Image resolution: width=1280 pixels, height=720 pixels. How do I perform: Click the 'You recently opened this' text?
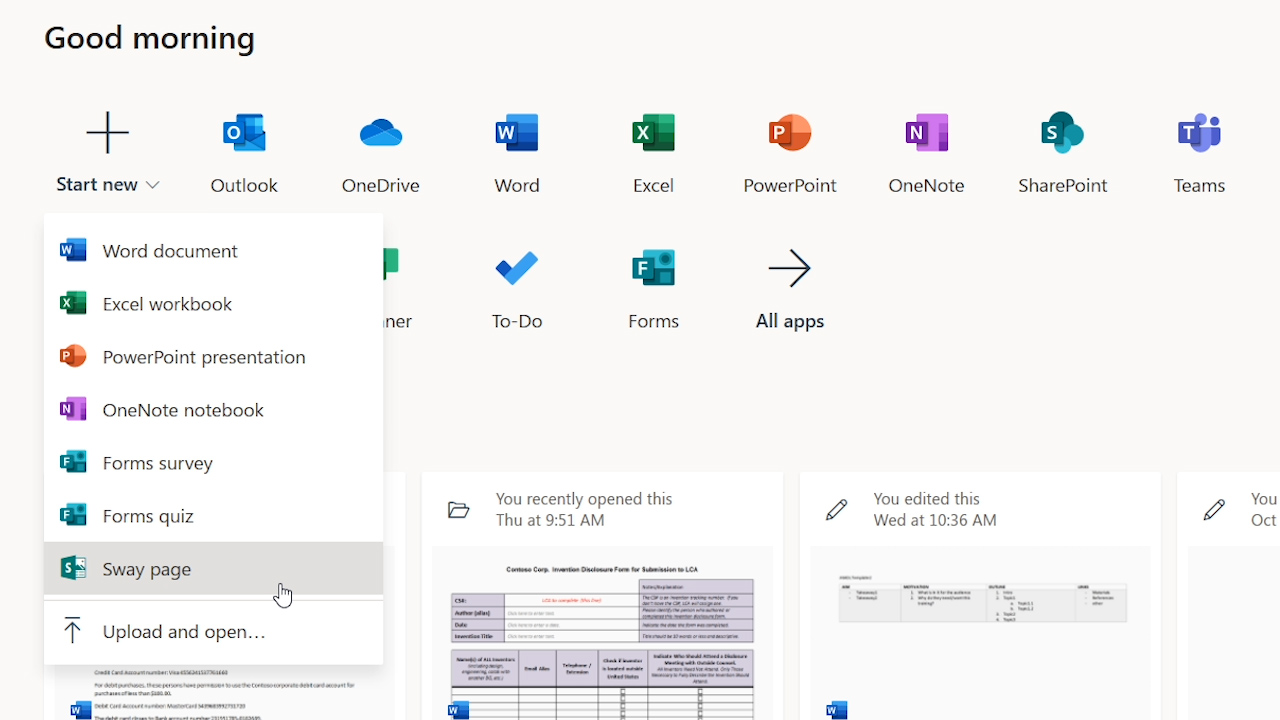584,499
